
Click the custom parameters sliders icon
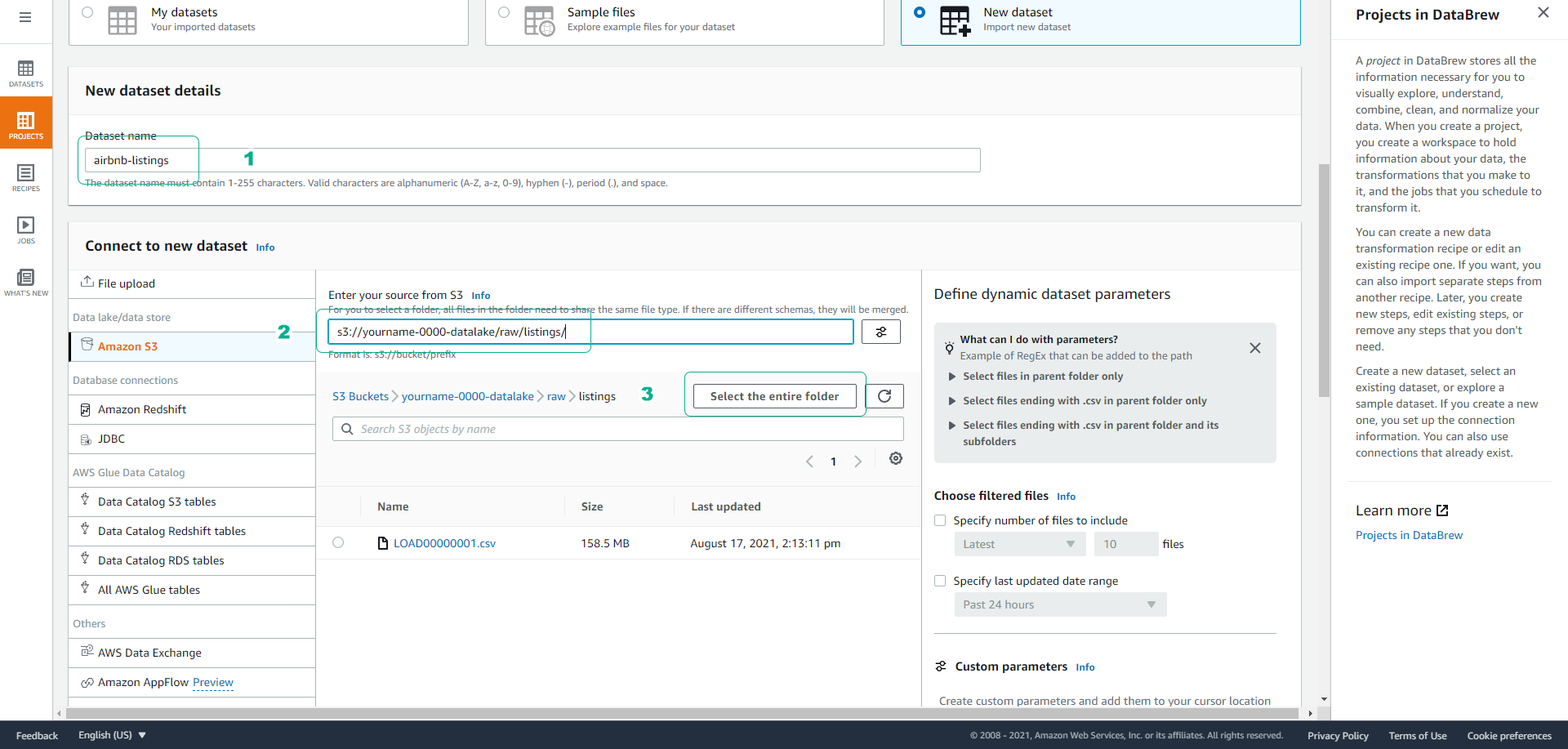point(941,667)
